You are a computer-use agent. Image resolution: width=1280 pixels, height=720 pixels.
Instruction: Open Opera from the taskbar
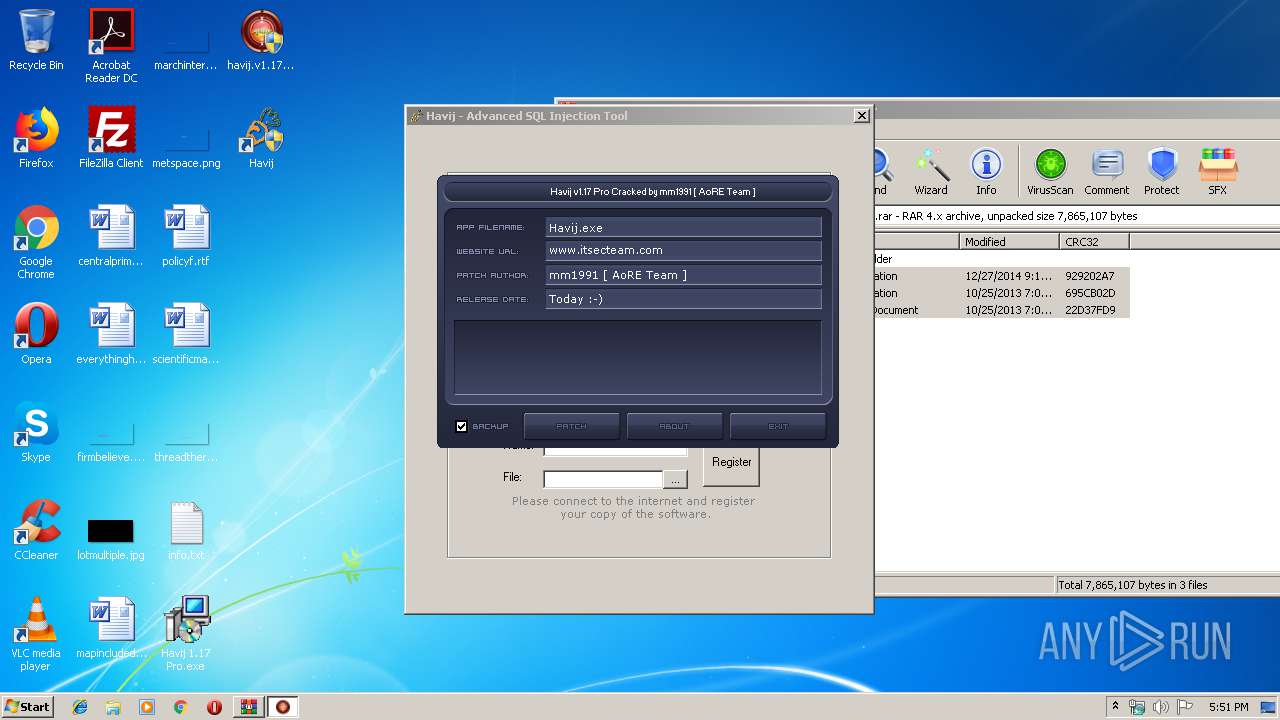click(214, 707)
